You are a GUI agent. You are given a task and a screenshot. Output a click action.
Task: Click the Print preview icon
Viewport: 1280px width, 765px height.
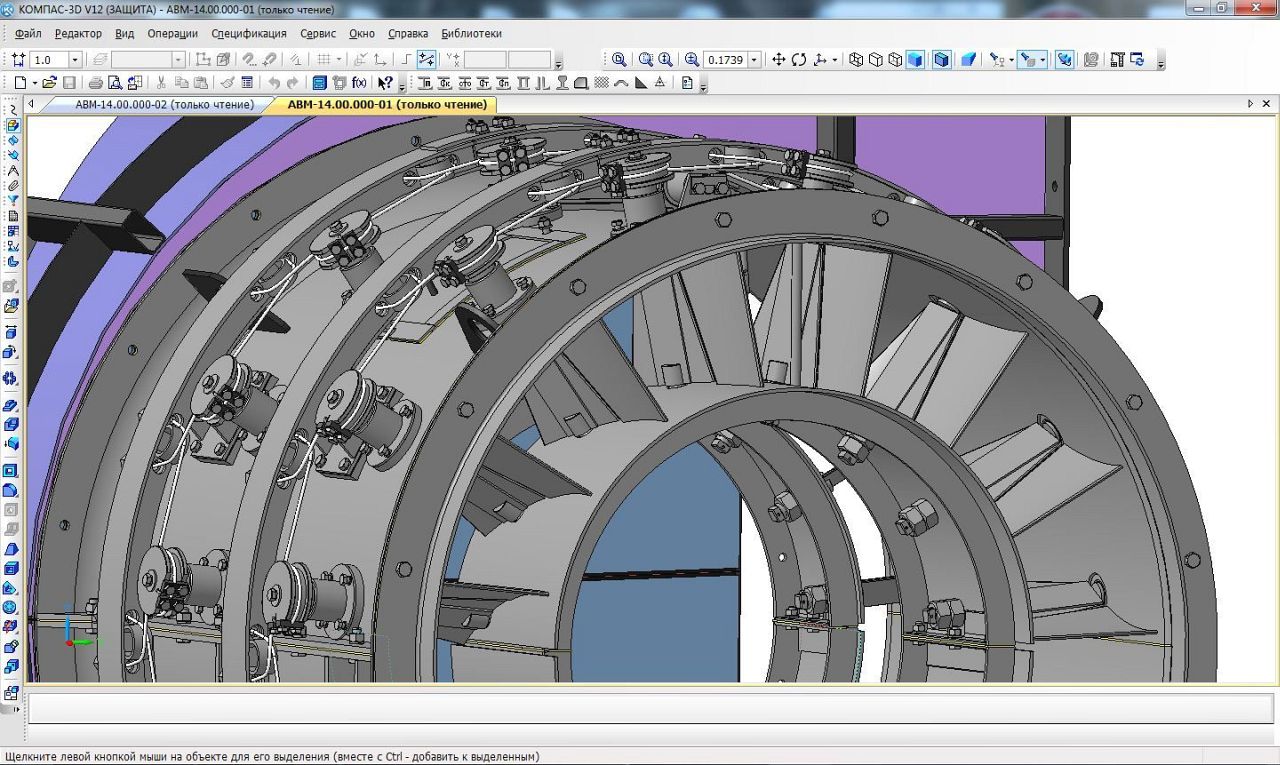coord(115,83)
